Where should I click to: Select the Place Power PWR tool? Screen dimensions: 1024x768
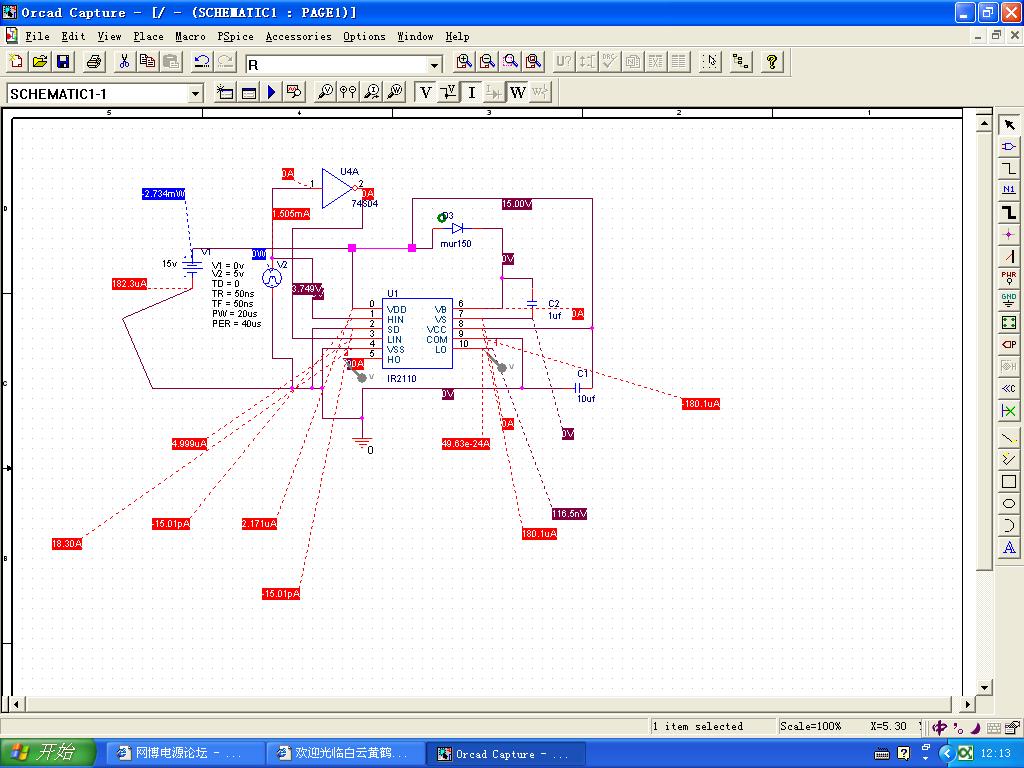coord(1009,278)
